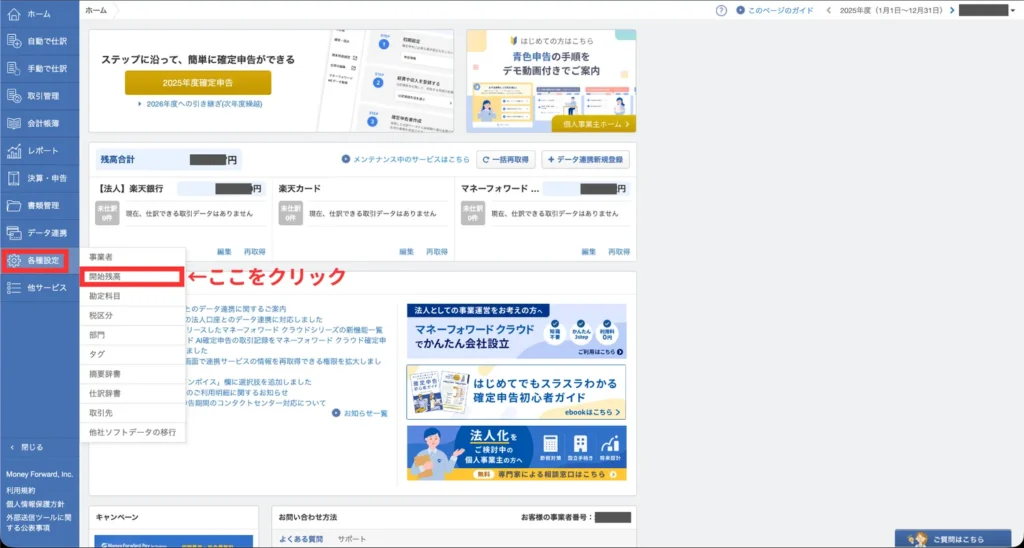Open 決算・申告 in the sidebar

[x=39, y=178]
